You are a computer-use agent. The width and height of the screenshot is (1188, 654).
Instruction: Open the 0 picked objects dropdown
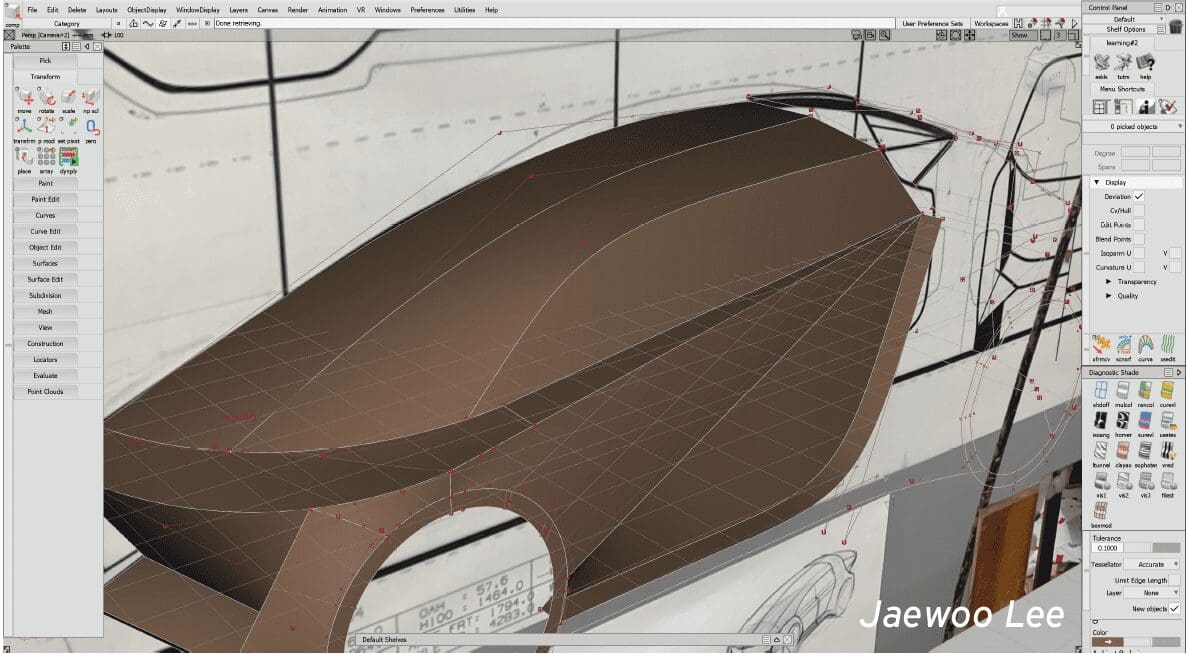[1133, 127]
